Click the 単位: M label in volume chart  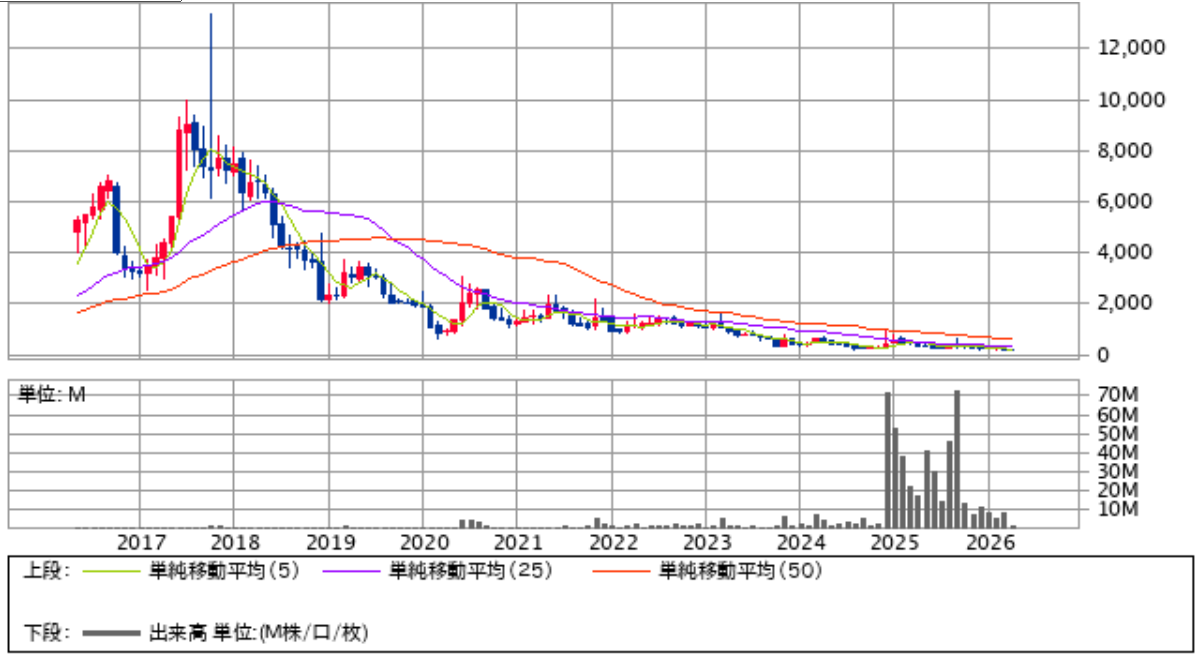pos(52,395)
